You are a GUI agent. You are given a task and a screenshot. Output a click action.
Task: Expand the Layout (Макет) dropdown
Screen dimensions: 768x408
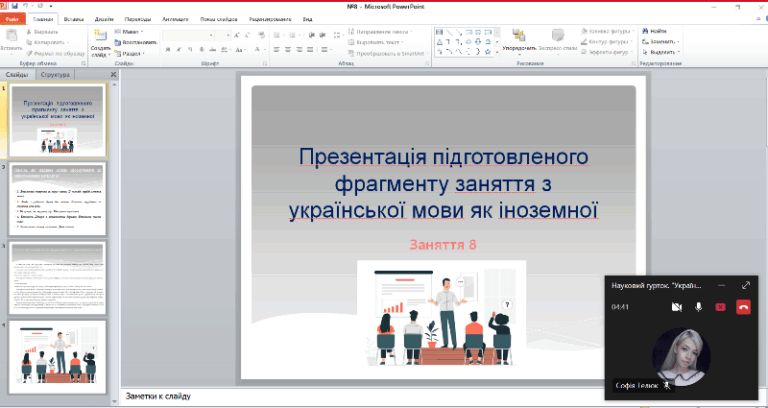132,31
